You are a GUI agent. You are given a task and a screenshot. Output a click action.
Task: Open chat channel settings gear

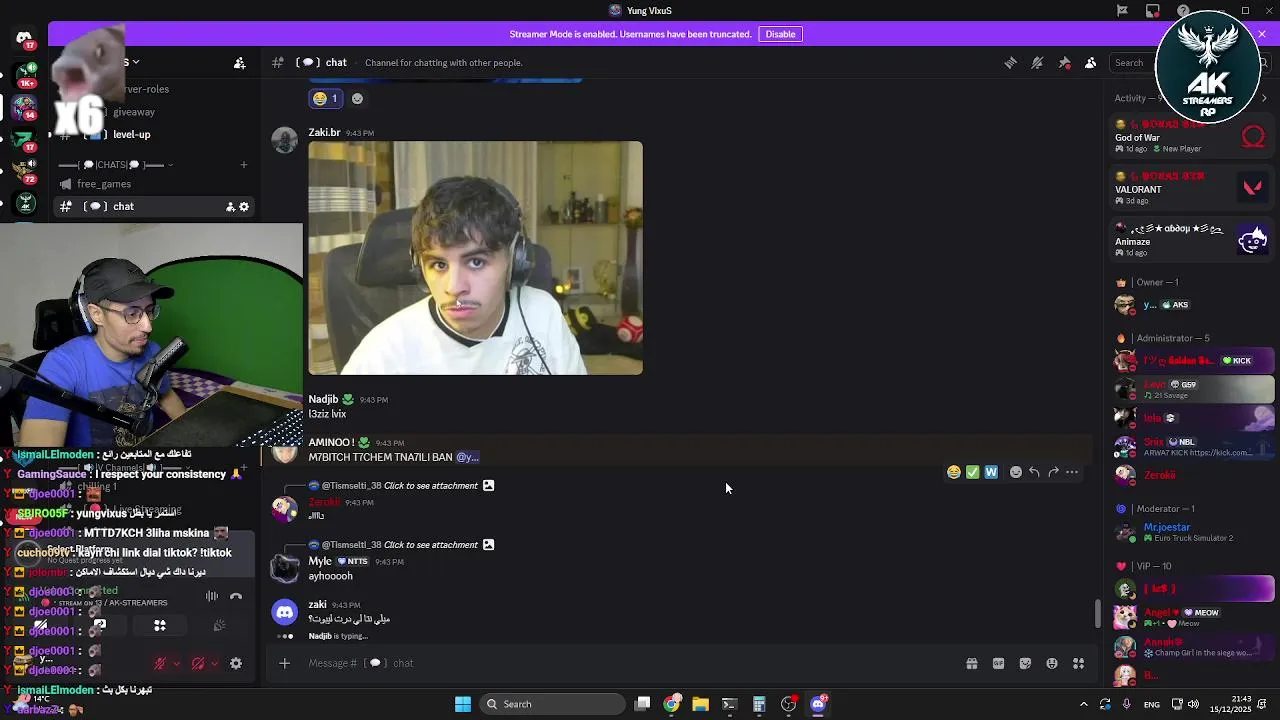[x=244, y=207]
